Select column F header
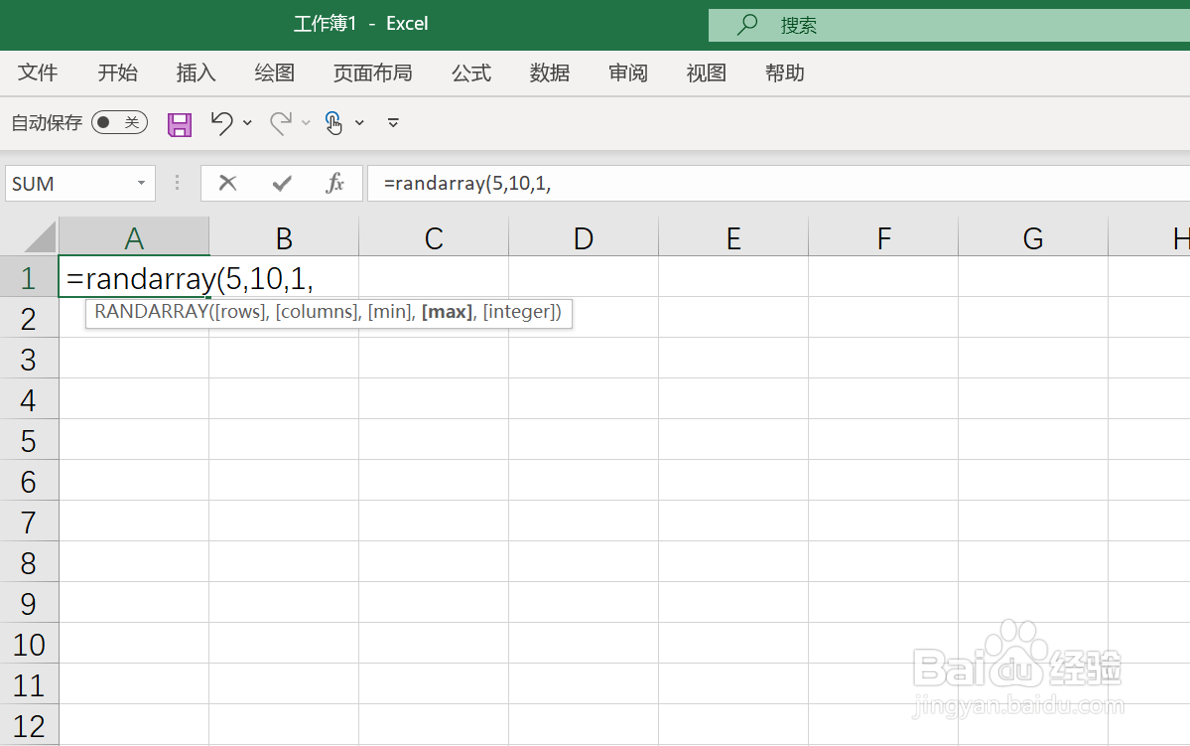The height and width of the screenshot is (746, 1190). point(883,238)
